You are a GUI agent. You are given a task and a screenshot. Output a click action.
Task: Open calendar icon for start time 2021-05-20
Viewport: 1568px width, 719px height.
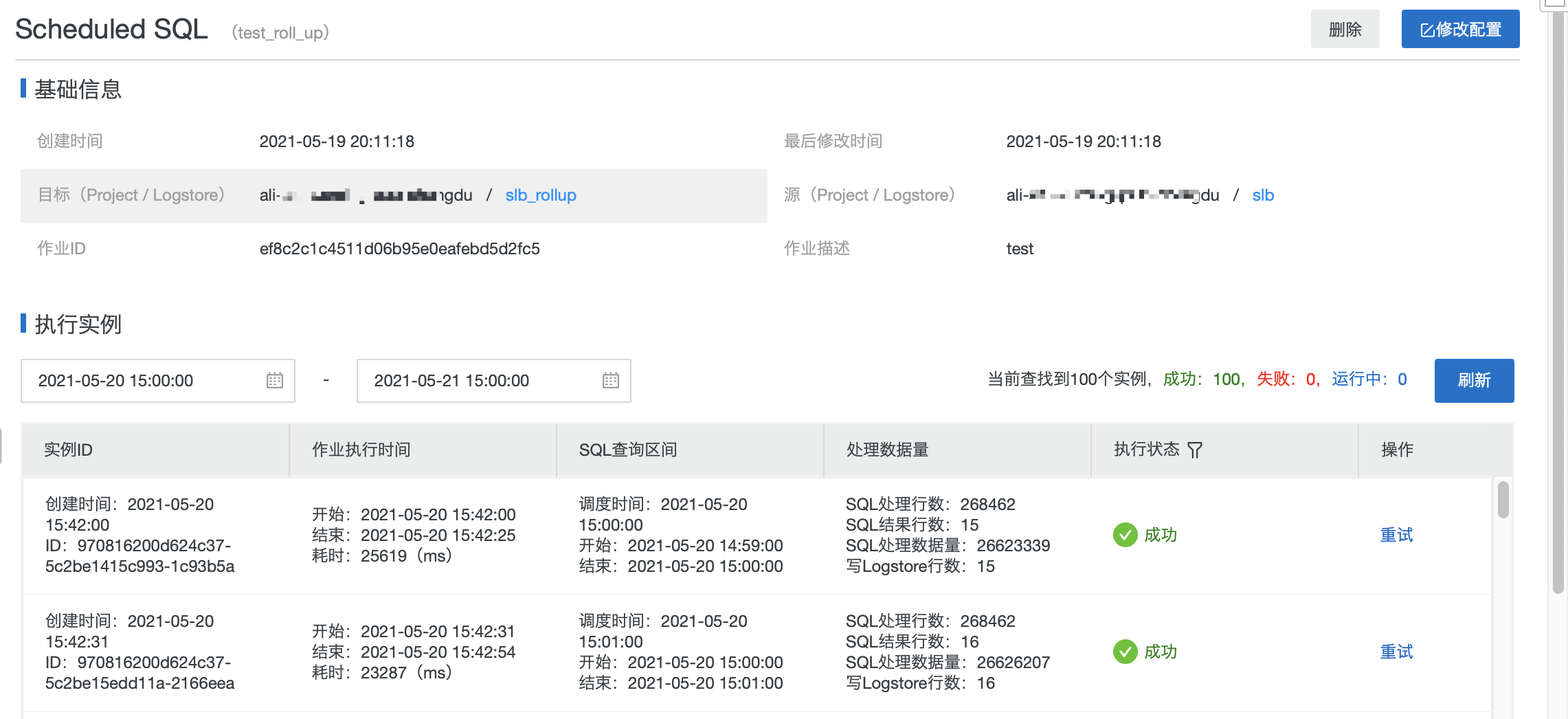(275, 380)
